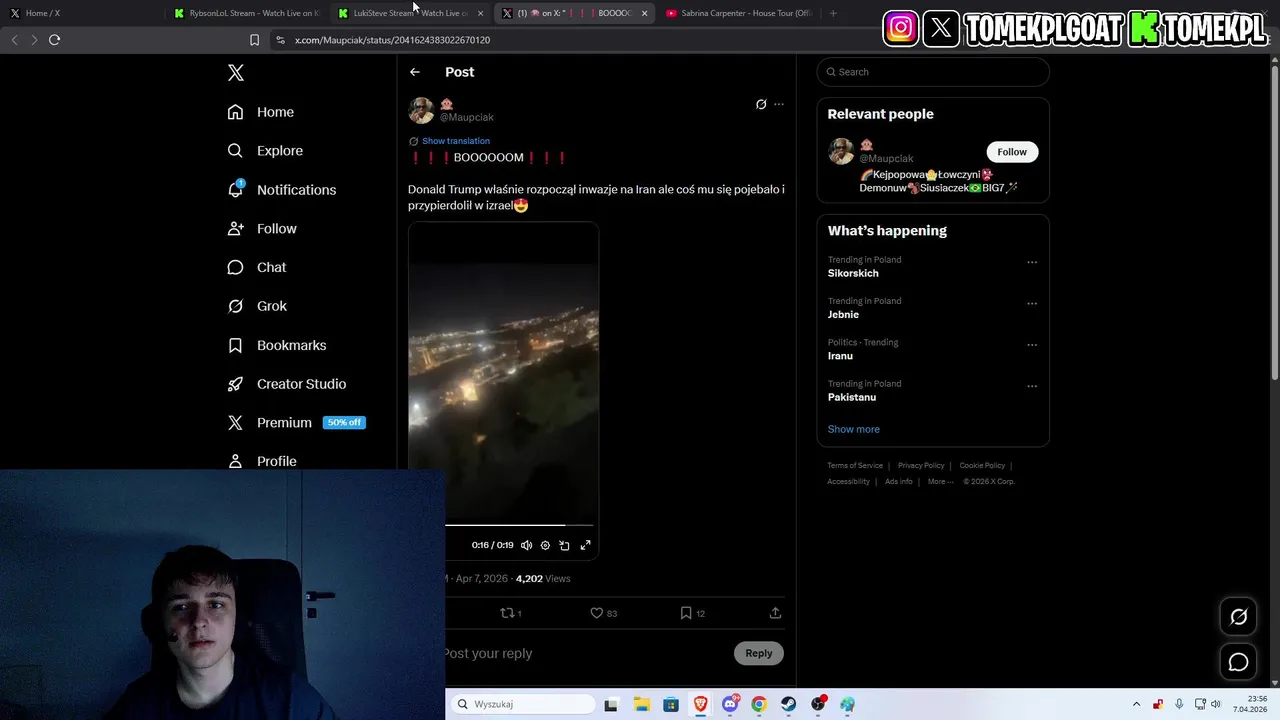Image resolution: width=1280 pixels, height=720 pixels.
Task: Open a new browser tab with plus
Action: point(833,13)
